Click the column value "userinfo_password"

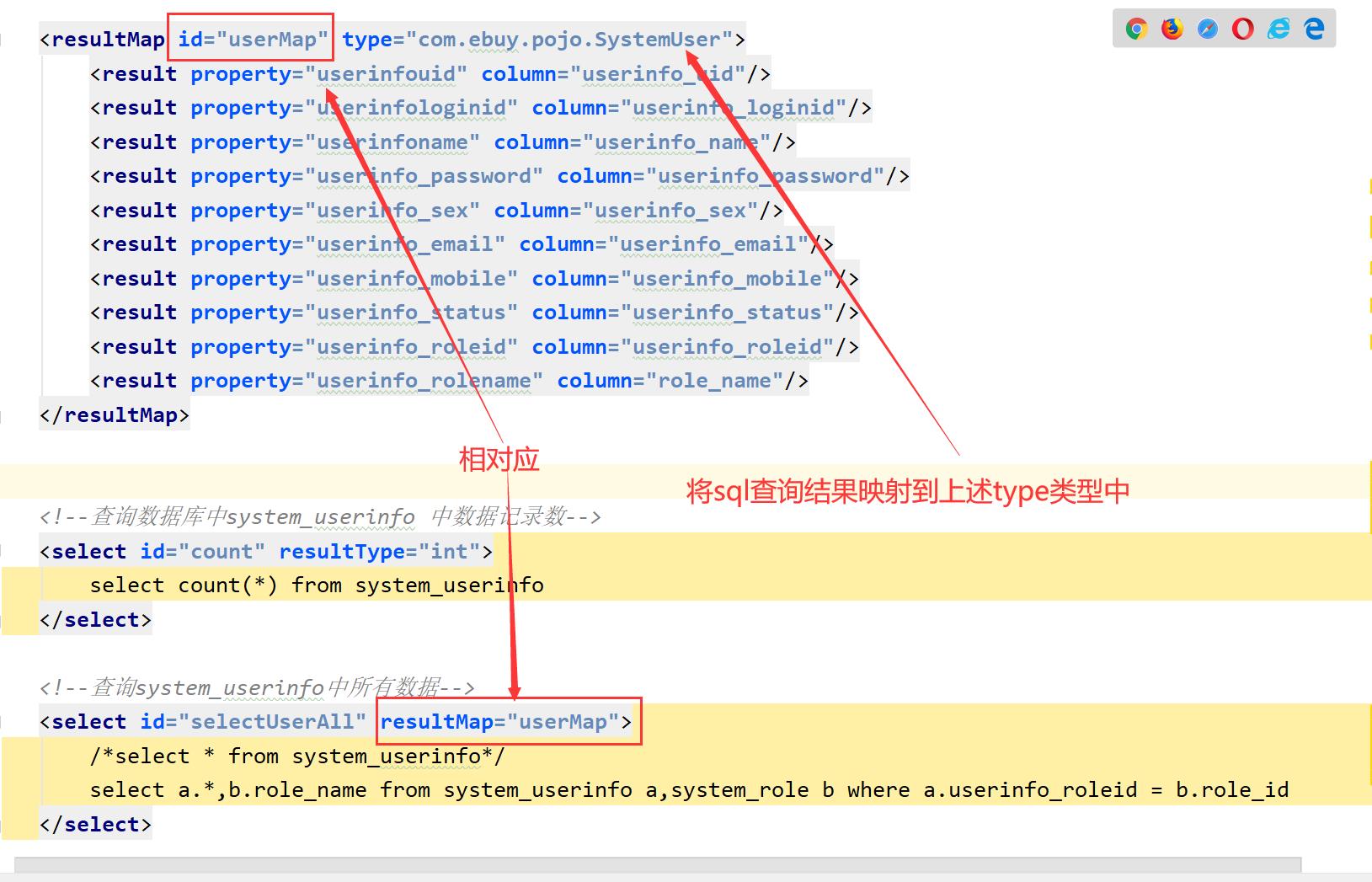tap(765, 176)
